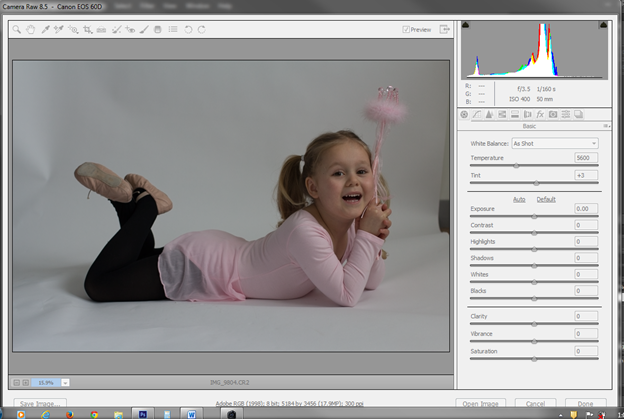
Task: Open the zoom level dropdown arrow
Action: [x=65, y=382]
